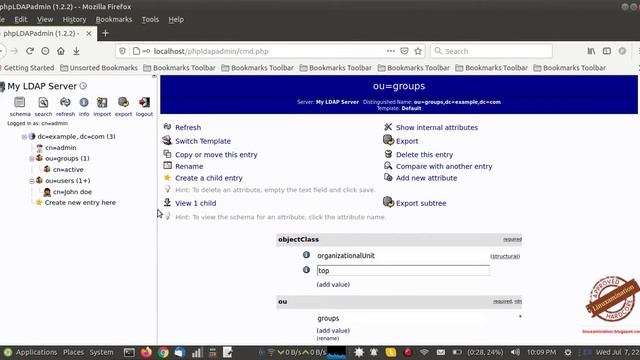The width and height of the screenshot is (640, 360).
Task: Click the Refresh entry link
Action: point(188,127)
